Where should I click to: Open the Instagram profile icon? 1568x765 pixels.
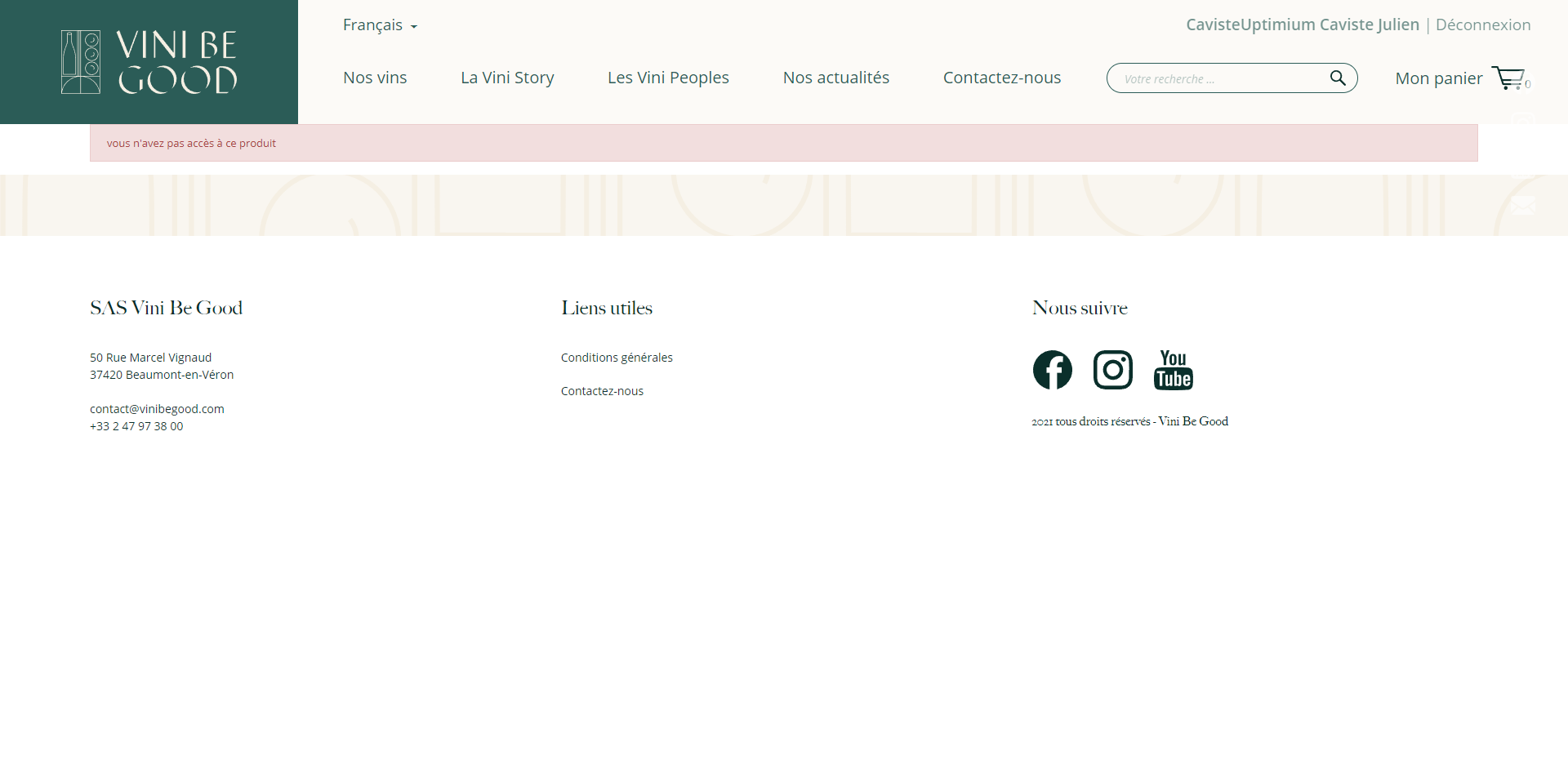(1112, 370)
